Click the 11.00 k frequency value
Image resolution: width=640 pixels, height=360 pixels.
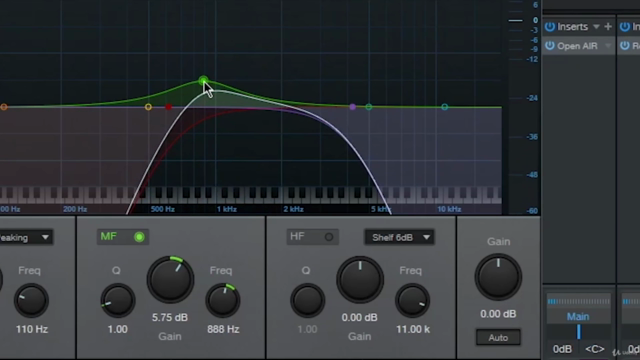click(x=413, y=329)
